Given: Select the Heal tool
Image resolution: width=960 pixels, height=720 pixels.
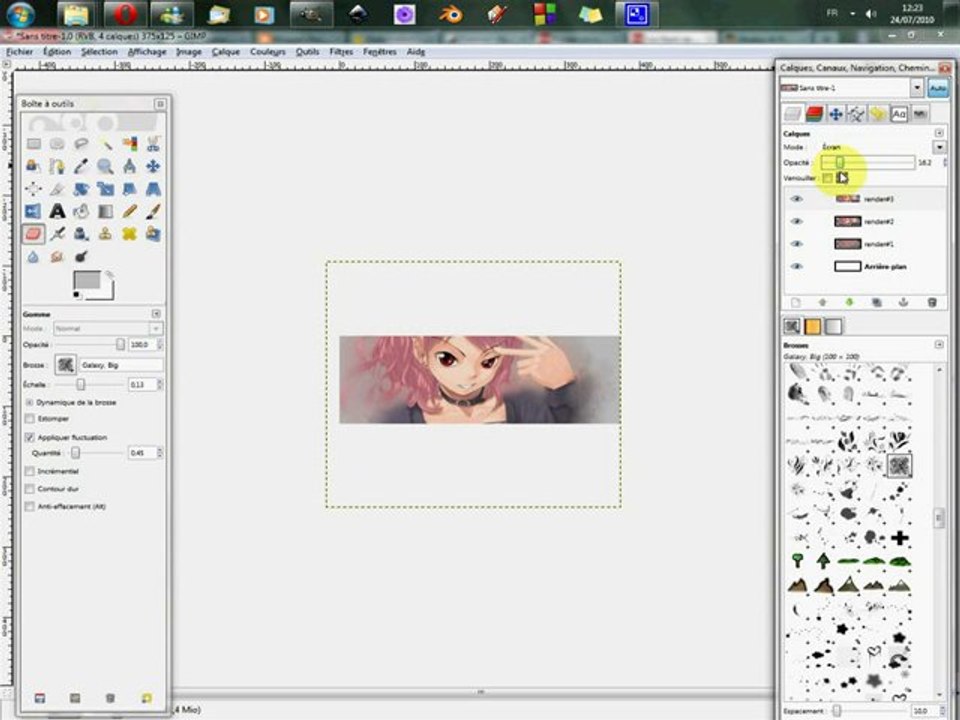Looking at the screenshot, I should (129, 234).
